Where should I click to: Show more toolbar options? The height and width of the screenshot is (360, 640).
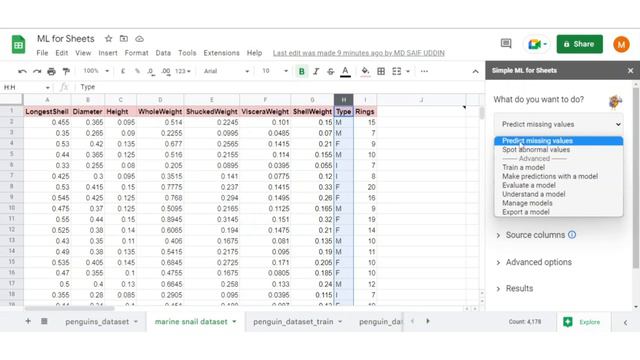[x=424, y=71]
